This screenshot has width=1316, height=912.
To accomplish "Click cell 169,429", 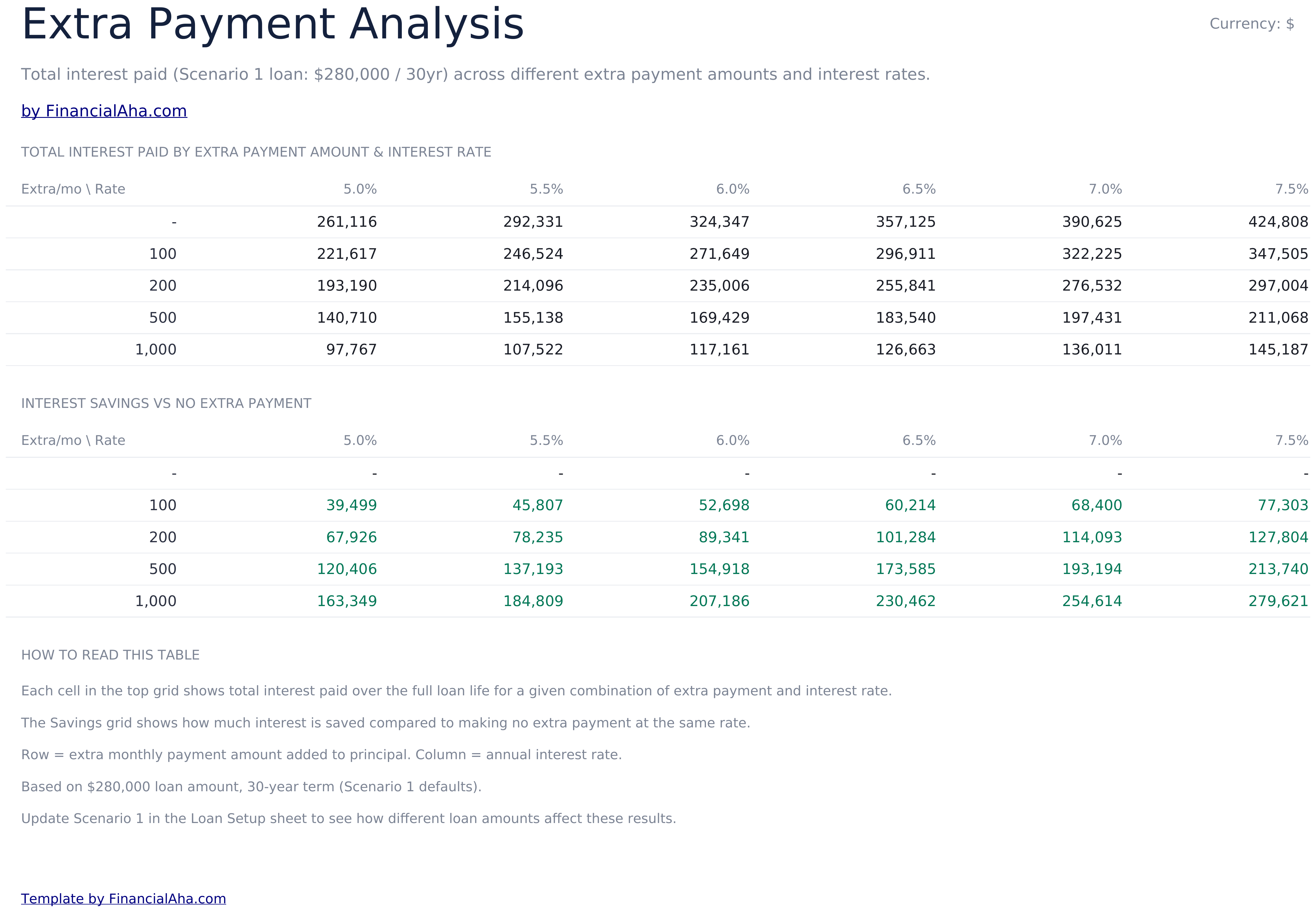I will tap(720, 318).
